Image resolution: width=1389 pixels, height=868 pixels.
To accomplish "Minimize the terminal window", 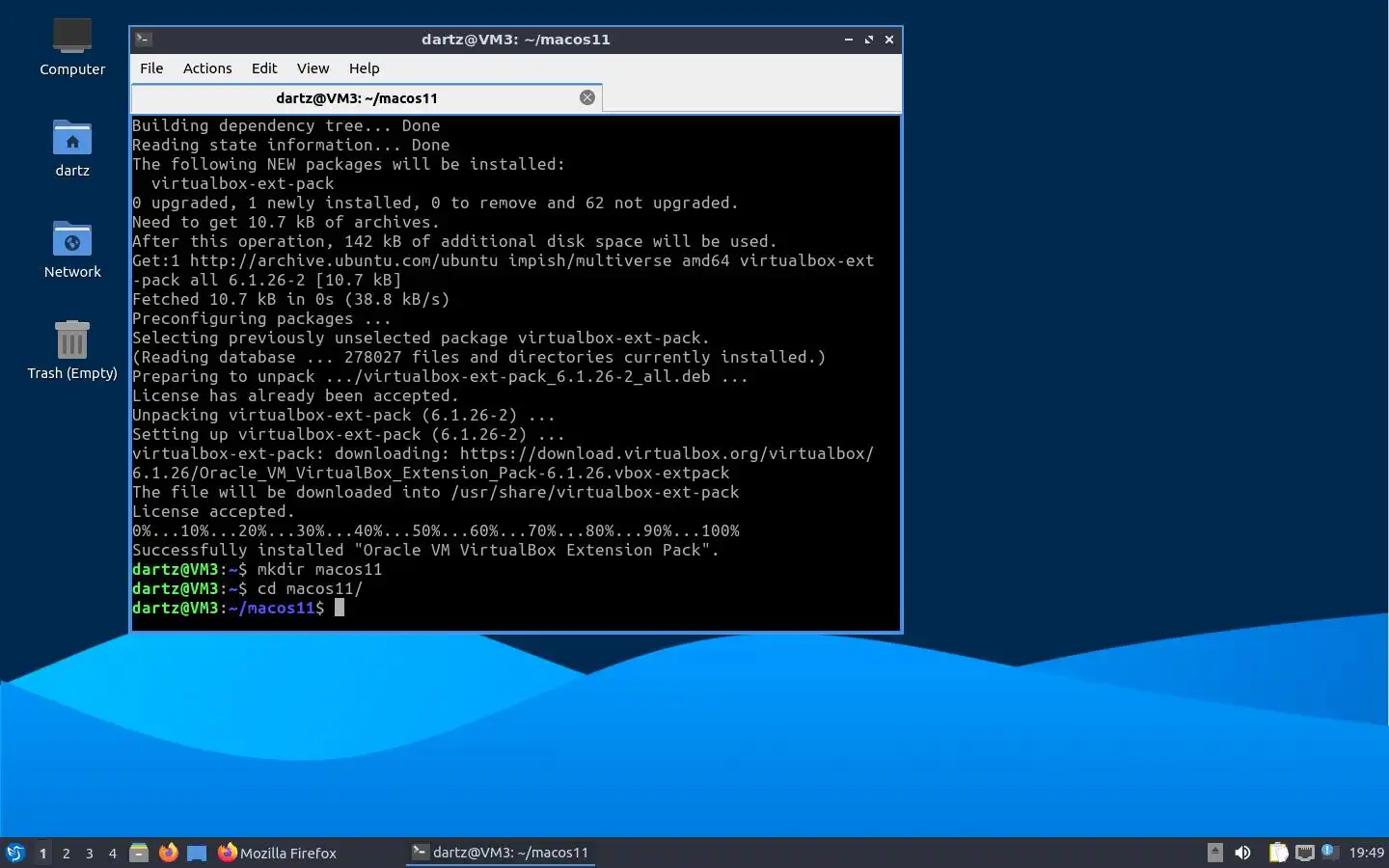I will (849, 40).
